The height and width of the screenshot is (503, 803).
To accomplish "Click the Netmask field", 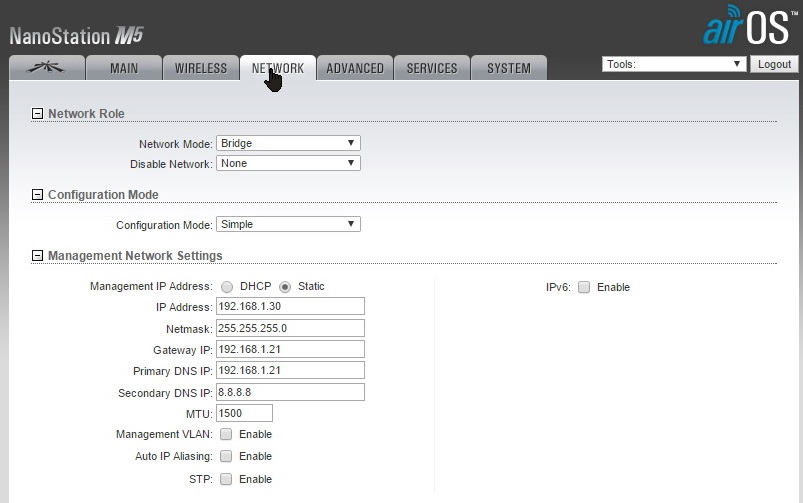I will 290,328.
